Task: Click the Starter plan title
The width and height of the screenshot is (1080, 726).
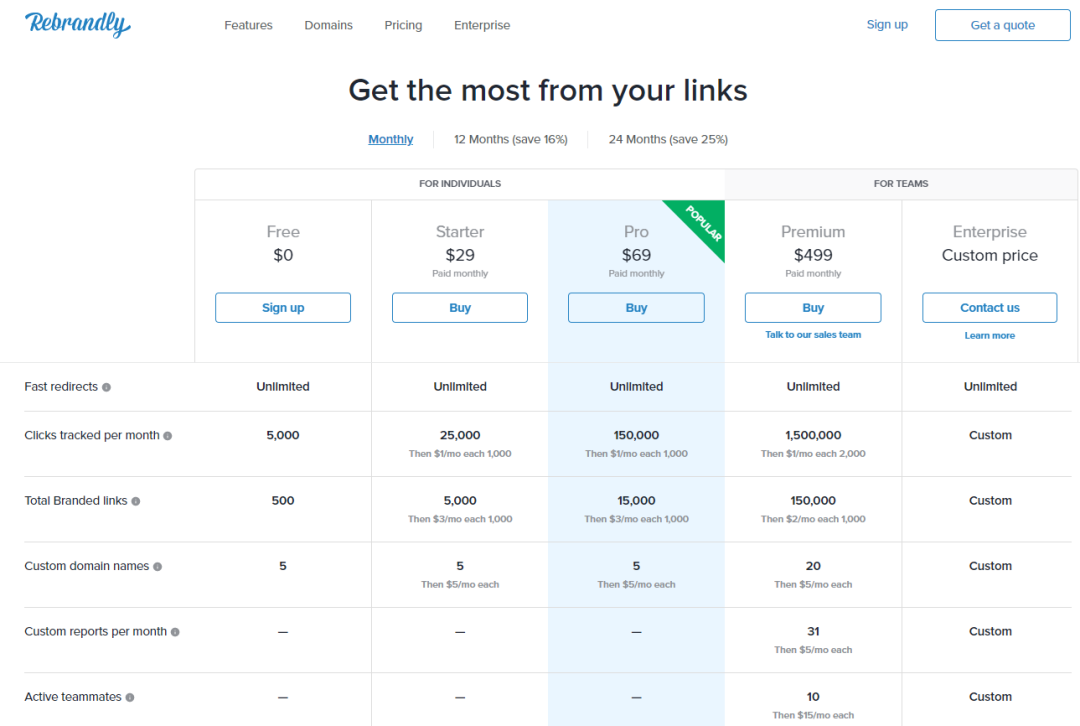Action: pyautogui.click(x=460, y=231)
